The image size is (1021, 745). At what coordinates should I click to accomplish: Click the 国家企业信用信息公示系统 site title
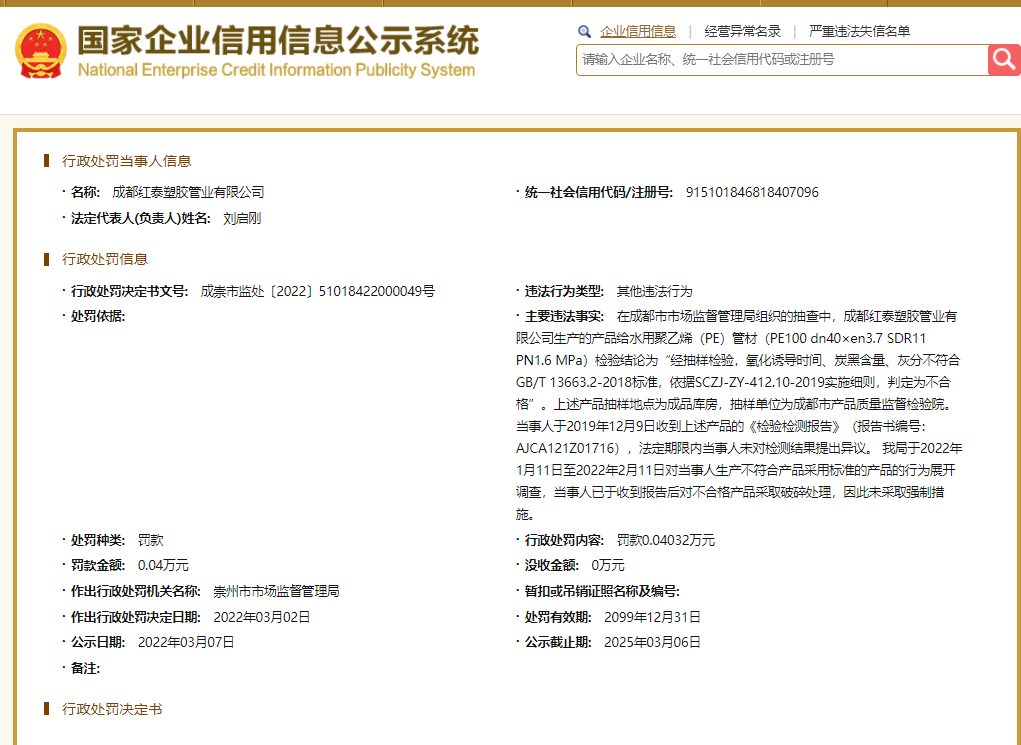(278, 41)
